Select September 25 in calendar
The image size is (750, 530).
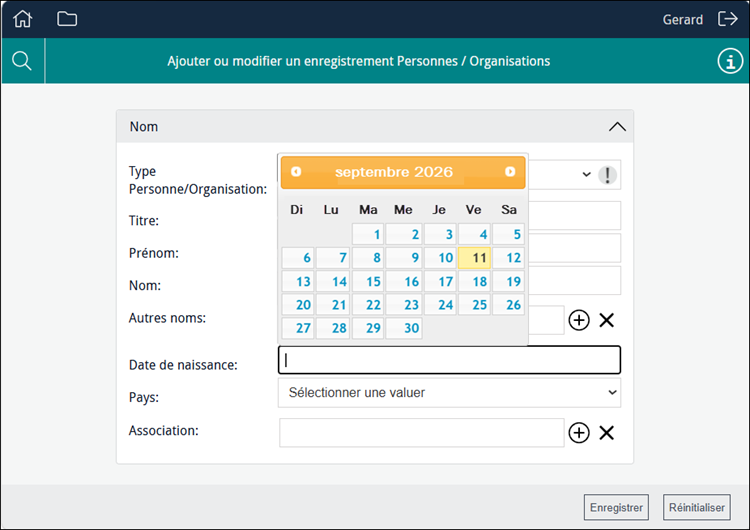point(474,305)
